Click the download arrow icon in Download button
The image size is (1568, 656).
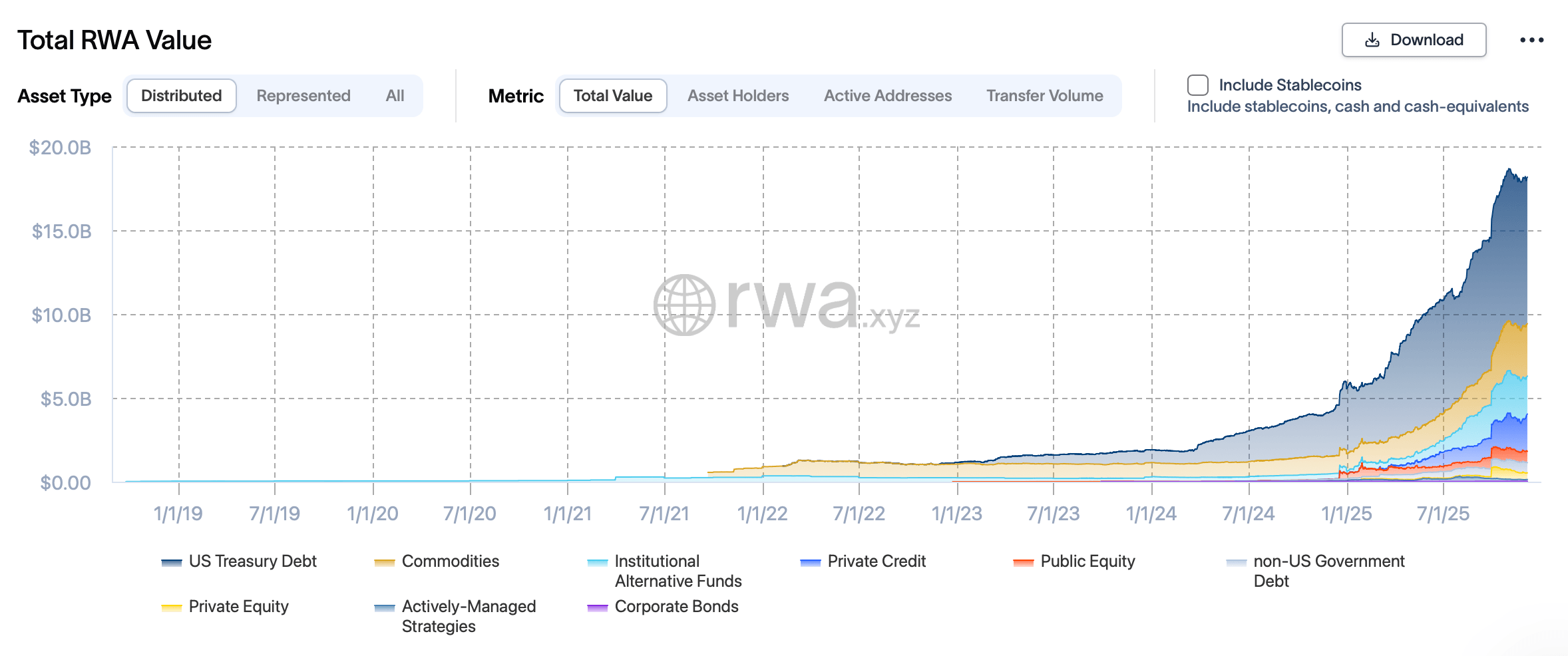coord(1373,39)
